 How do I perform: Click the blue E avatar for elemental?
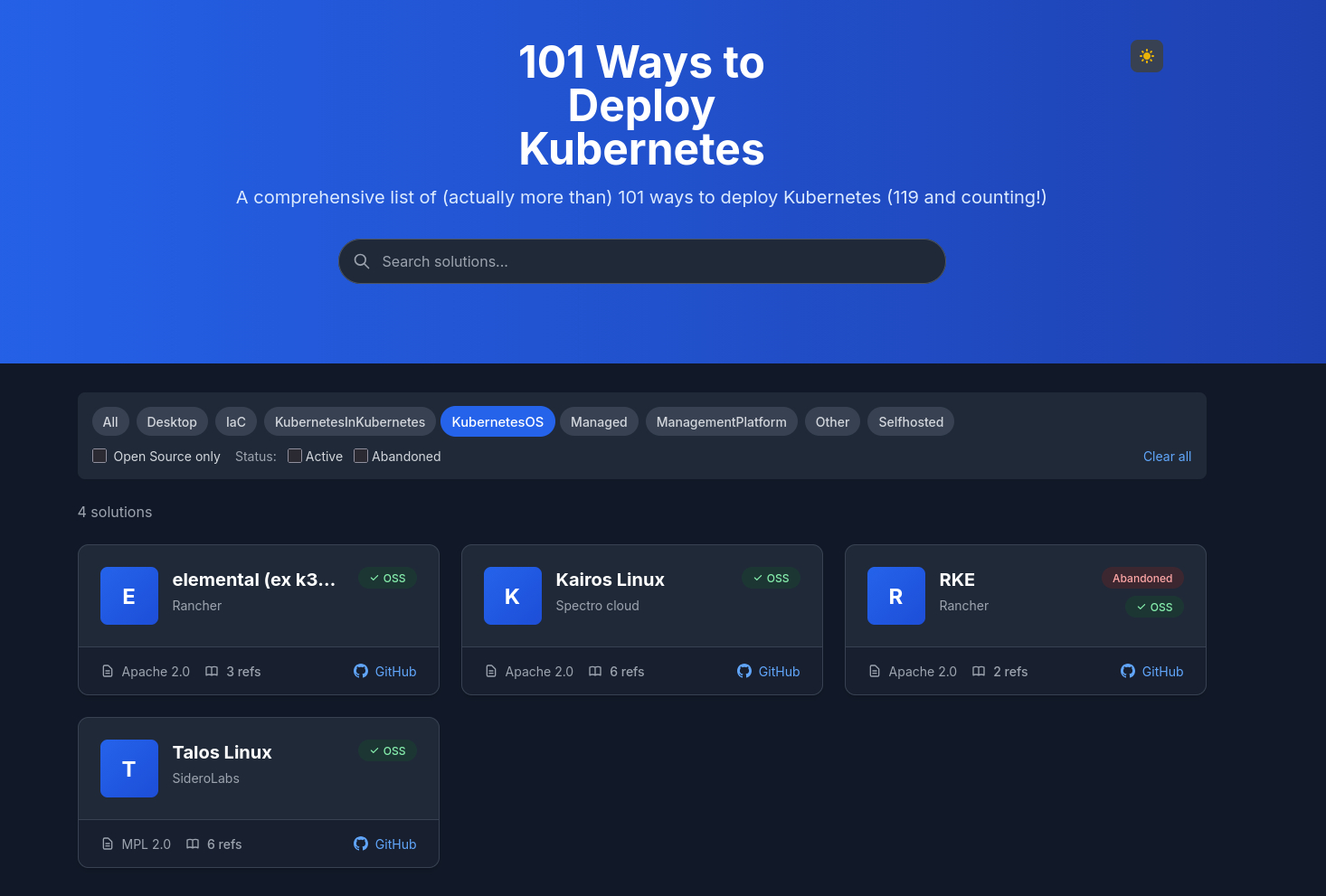click(129, 596)
